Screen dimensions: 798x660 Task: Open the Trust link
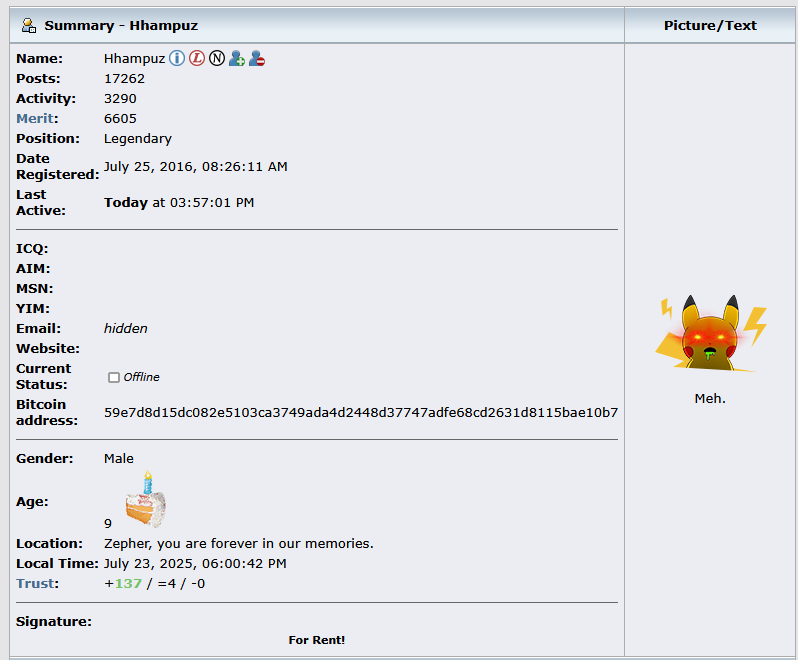pyautogui.click(x=35, y=584)
